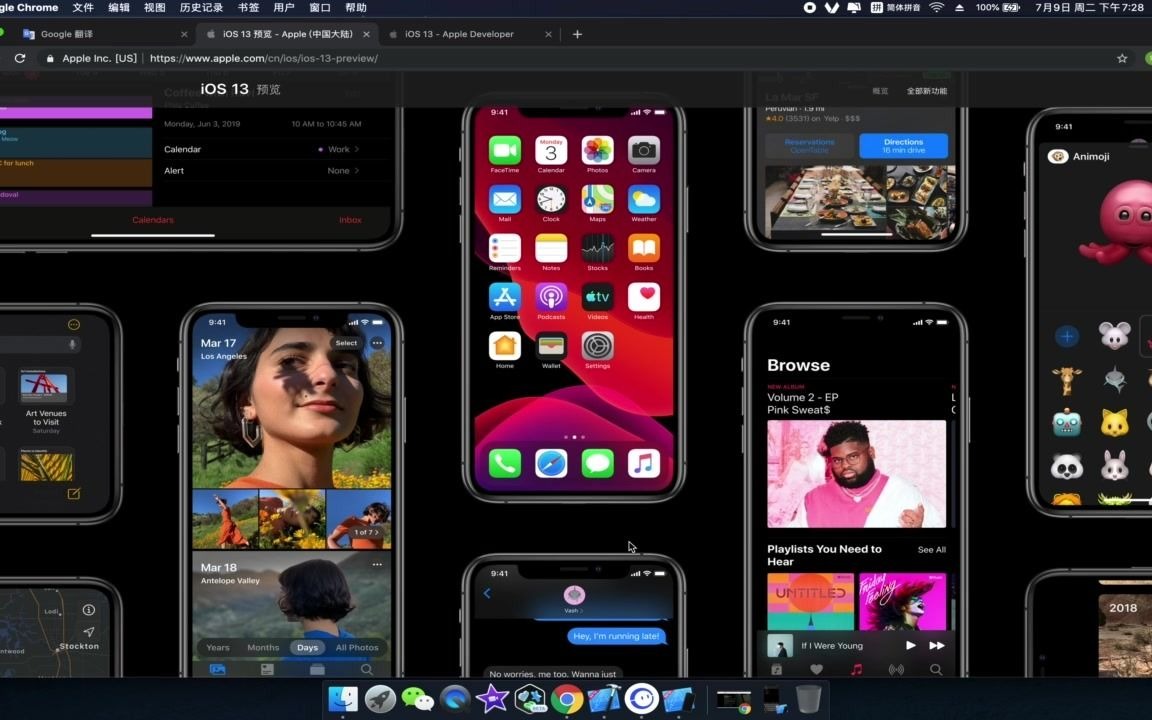
Task: Open iMovie from the Dock
Action: click(x=492, y=698)
